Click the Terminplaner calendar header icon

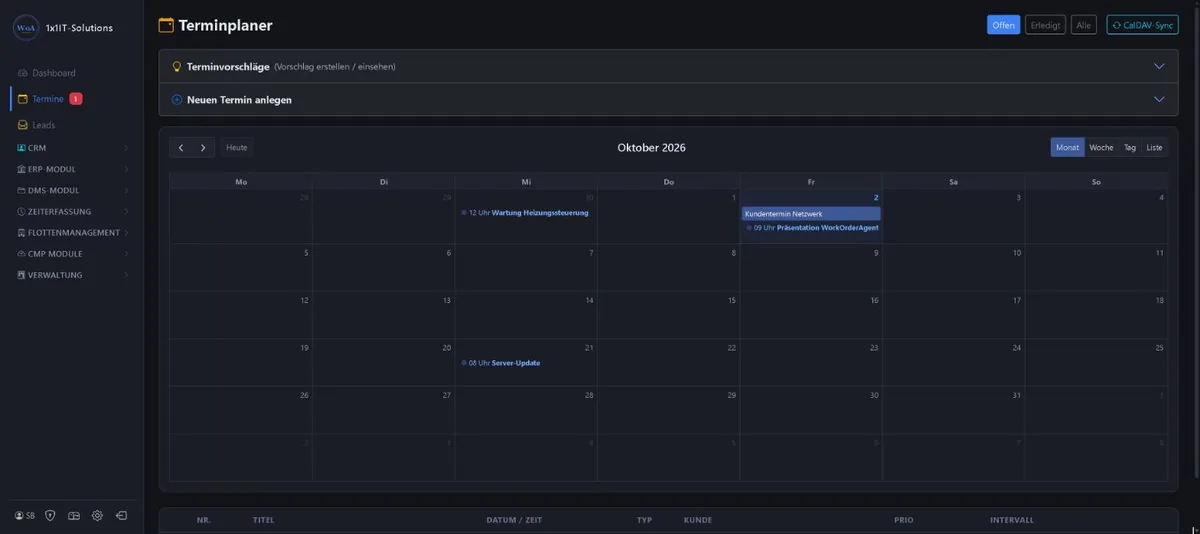tap(166, 26)
